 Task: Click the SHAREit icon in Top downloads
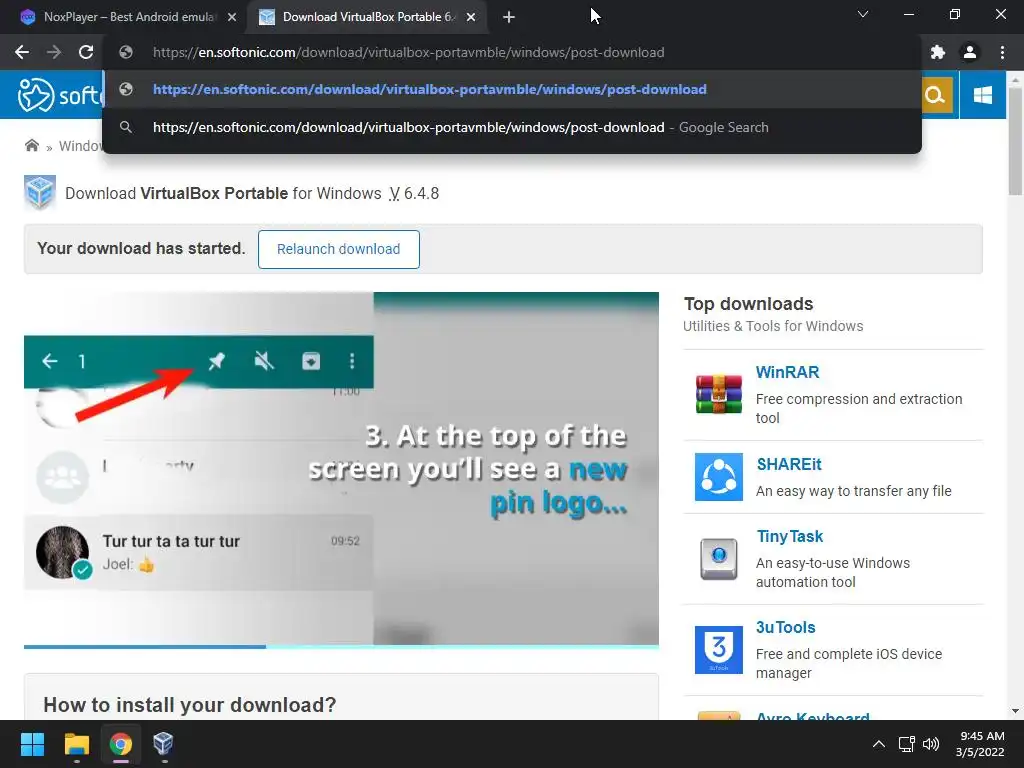(718, 477)
